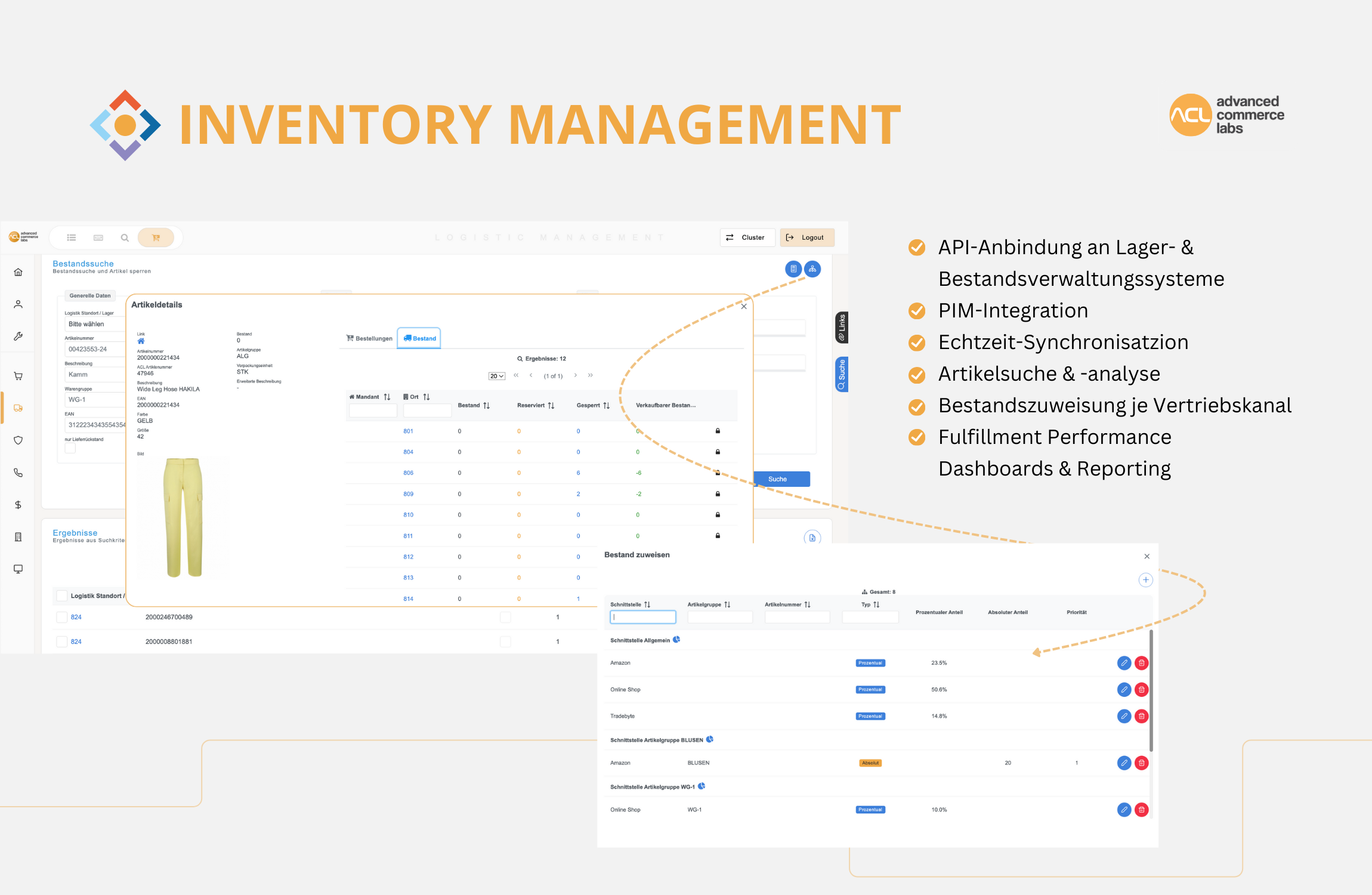Sort by Bestand column arrows

coord(487,406)
